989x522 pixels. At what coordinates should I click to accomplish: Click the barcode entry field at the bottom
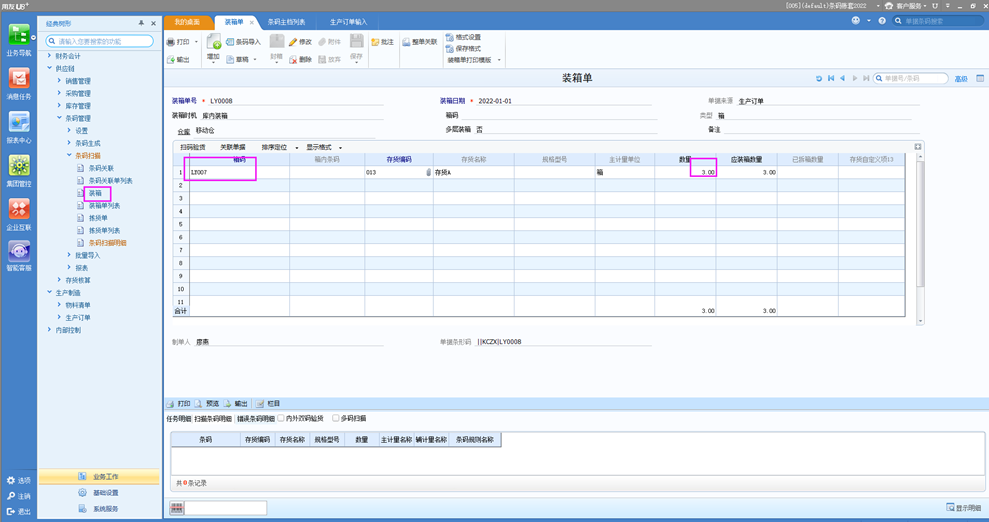(x=225, y=508)
